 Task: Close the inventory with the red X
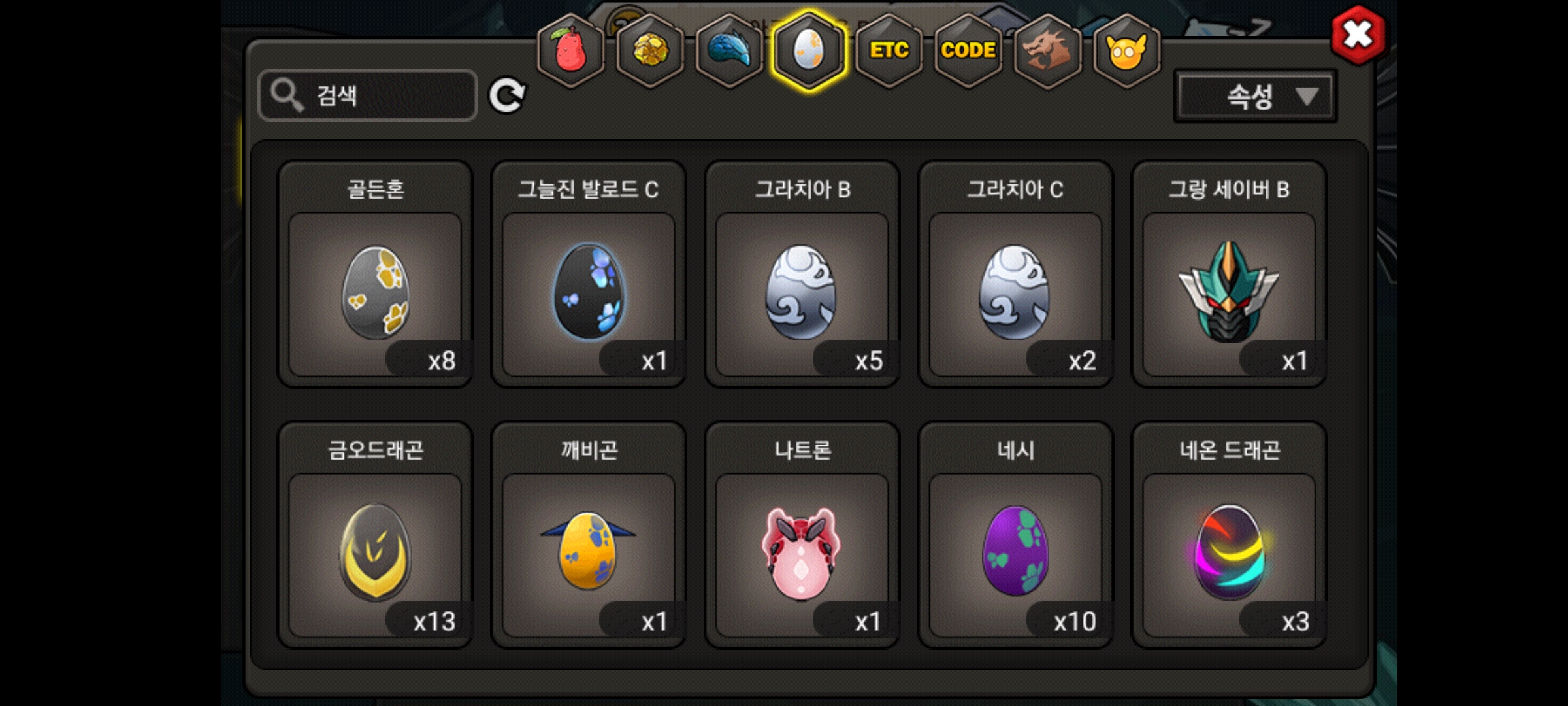point(1358,35)
